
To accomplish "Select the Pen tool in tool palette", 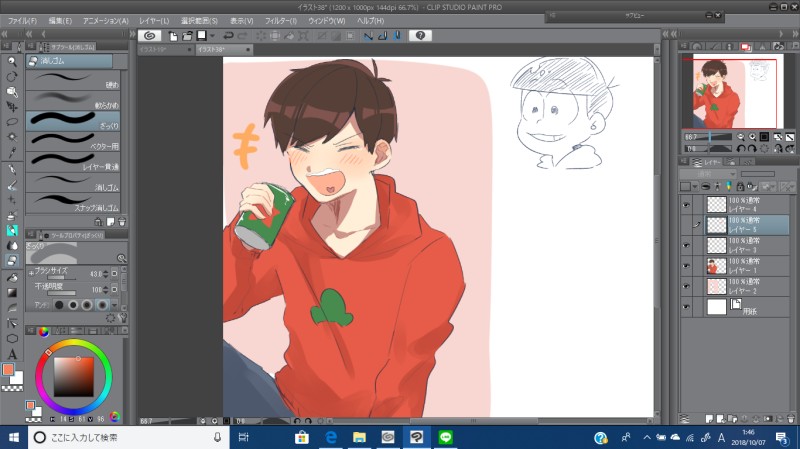I will [12, 169].
